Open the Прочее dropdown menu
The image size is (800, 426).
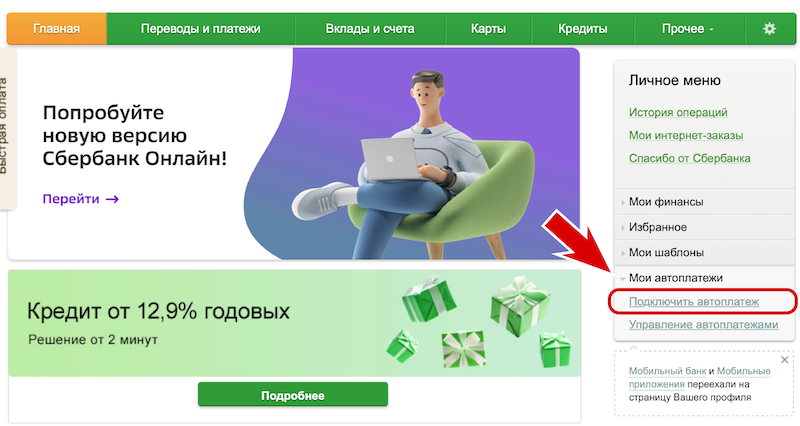689,29
